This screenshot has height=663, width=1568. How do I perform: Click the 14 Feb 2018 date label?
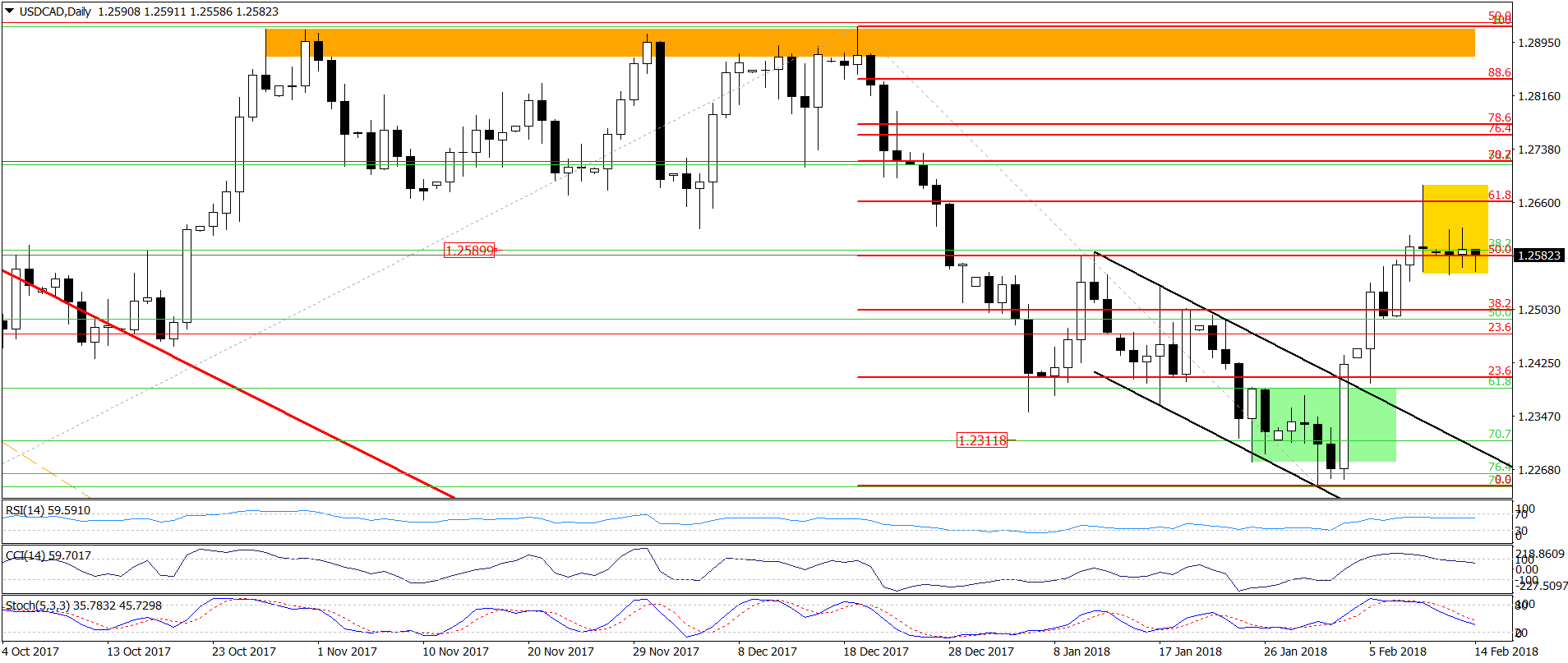[1506, 651]
